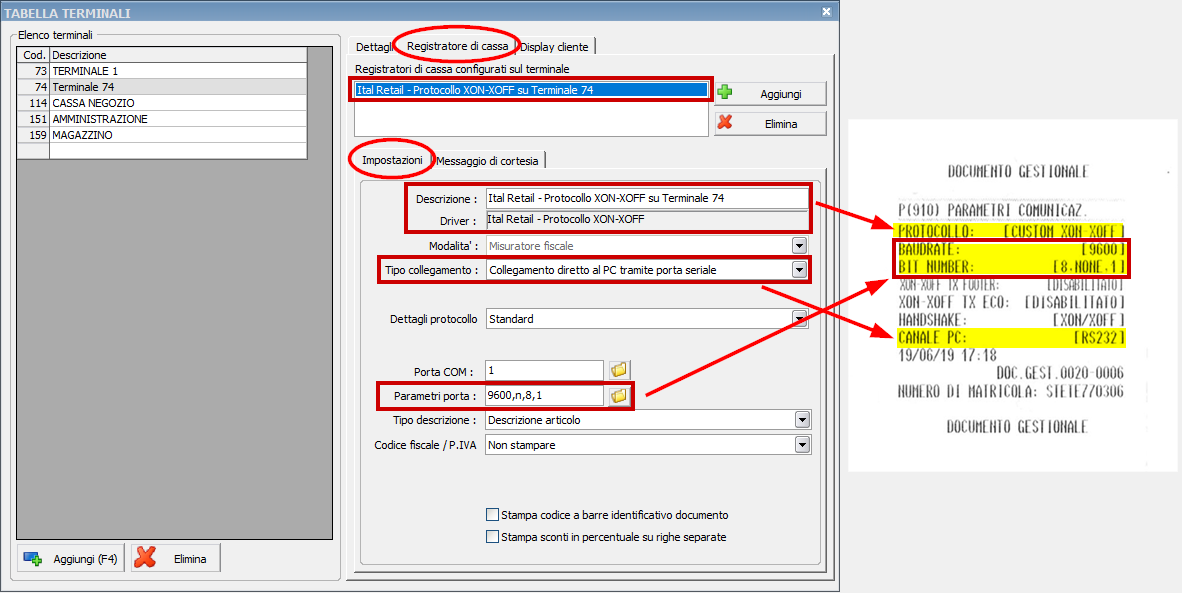Click the folder icon next to Porta COM

(619, 371)
